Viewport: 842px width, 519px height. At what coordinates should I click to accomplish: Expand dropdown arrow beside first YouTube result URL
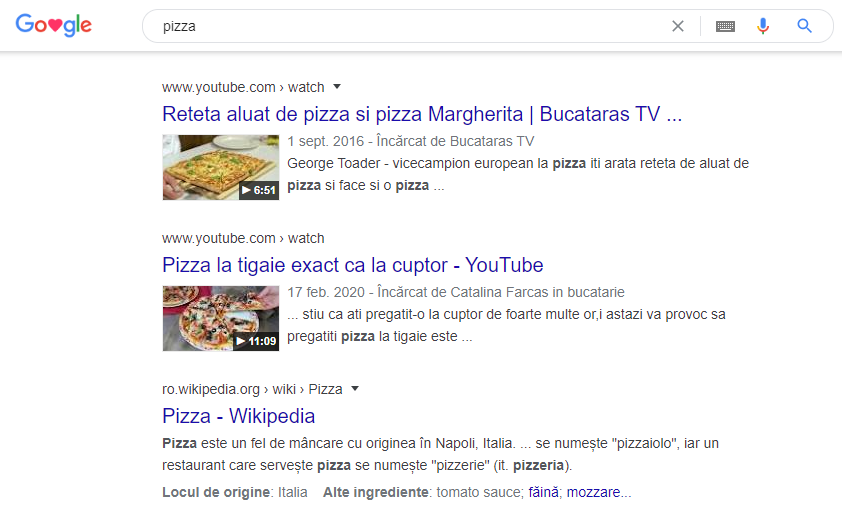click(337, 87)
